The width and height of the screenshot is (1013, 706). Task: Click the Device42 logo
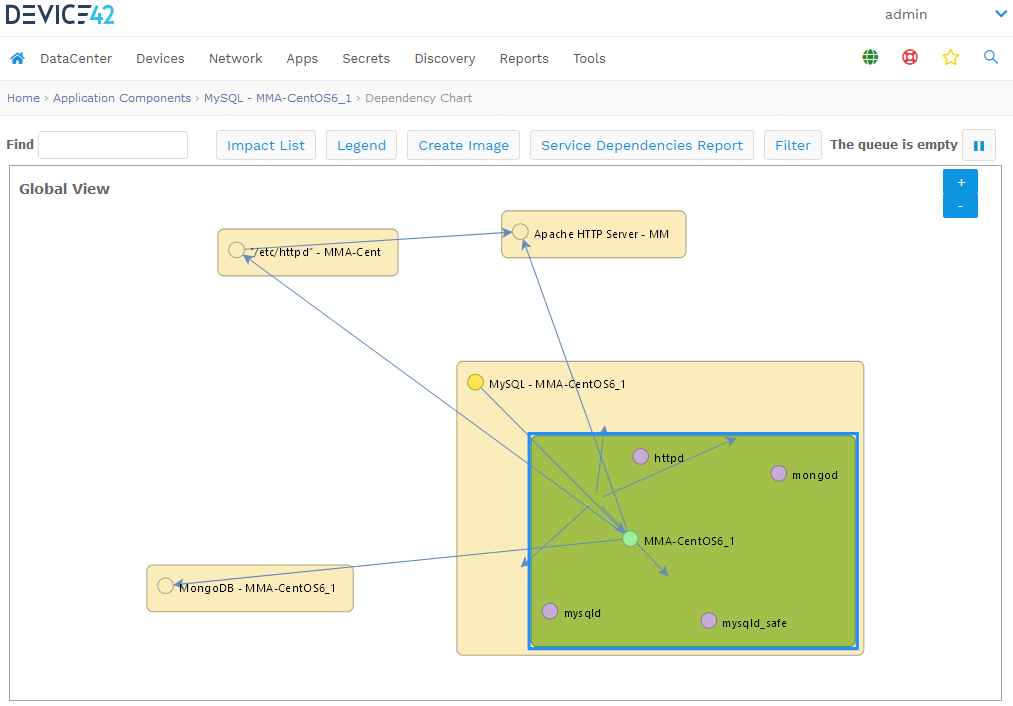60,14
